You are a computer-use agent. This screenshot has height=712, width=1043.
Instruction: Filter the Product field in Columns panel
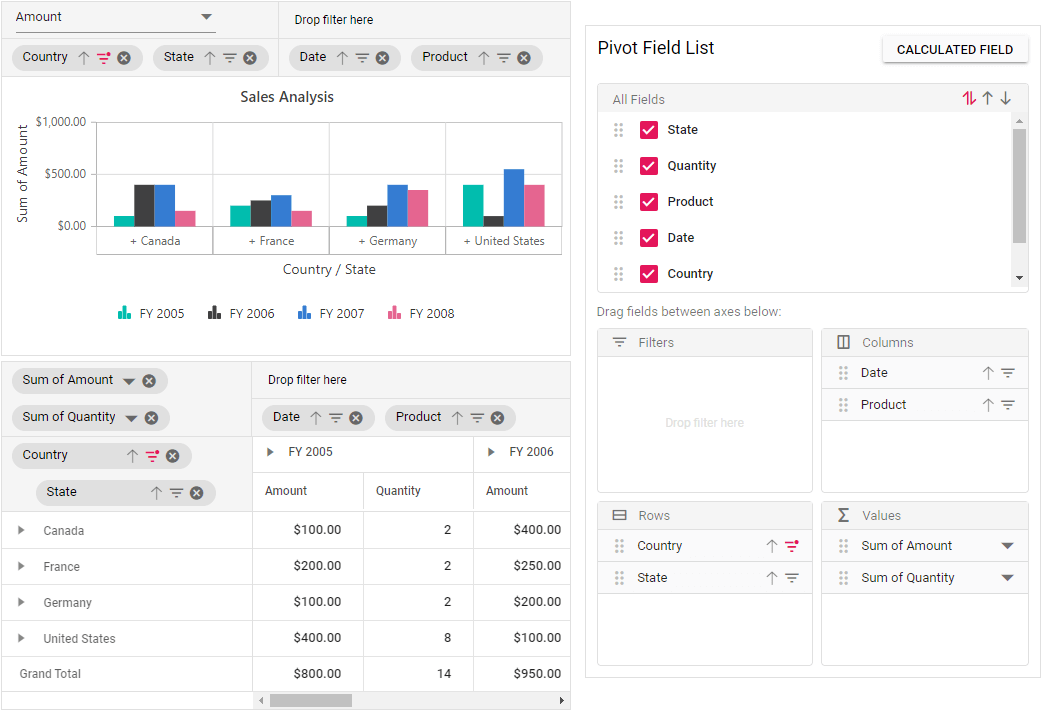pos(1008,405)
